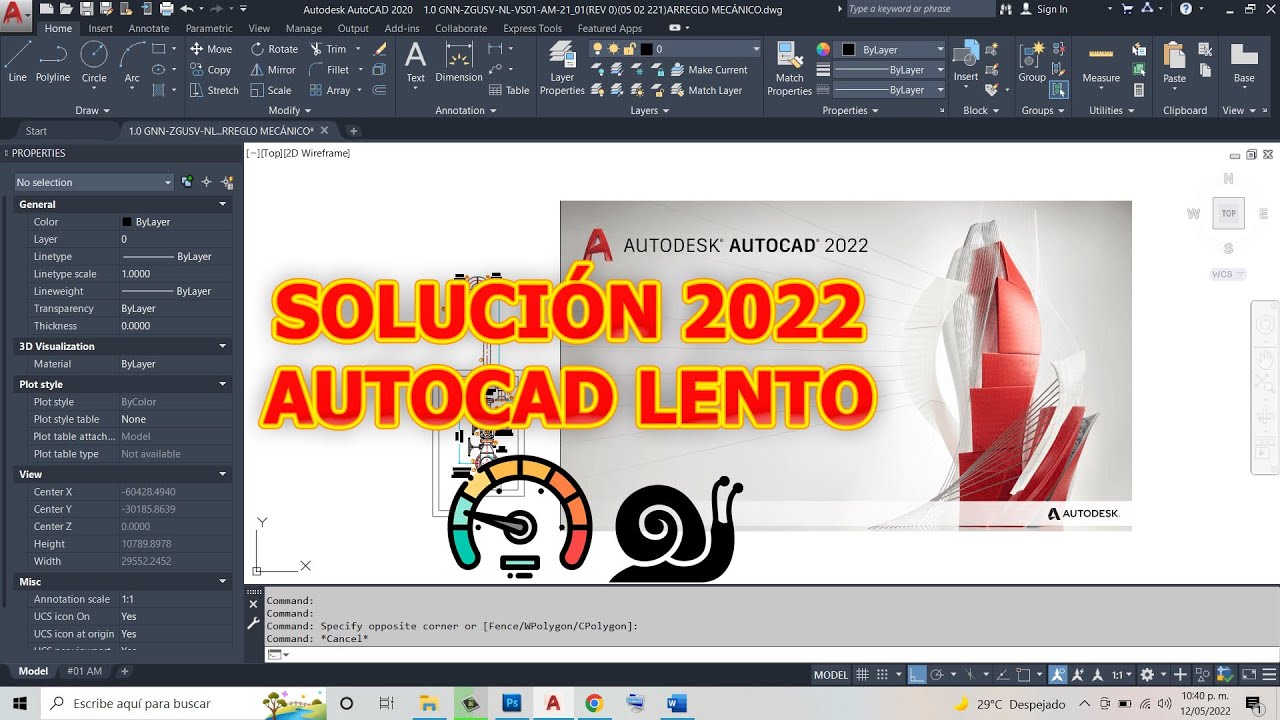Click the Undo arrow

[x=186, y=9]
